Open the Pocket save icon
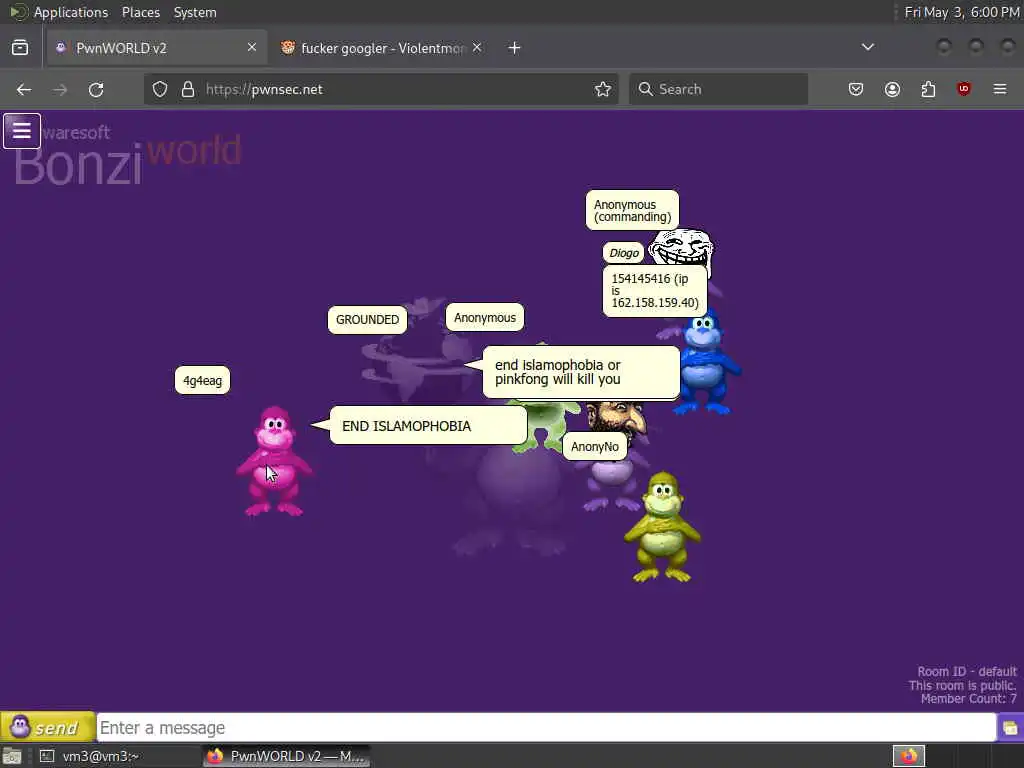Image resolution: width=1024 pixels, height=768 pixels. click(x=856, y=89)
